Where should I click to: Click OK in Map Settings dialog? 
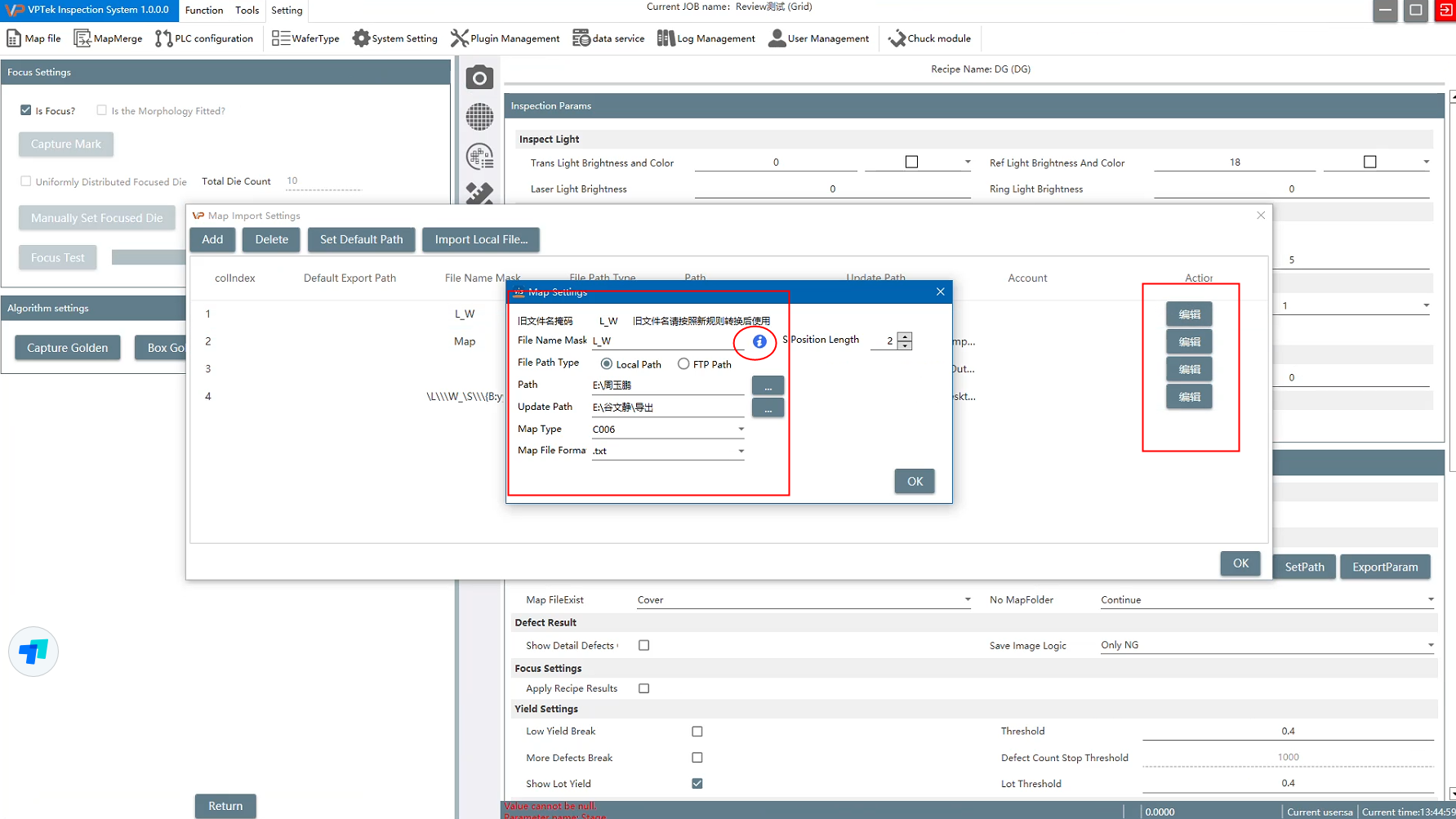pos(915,481)
